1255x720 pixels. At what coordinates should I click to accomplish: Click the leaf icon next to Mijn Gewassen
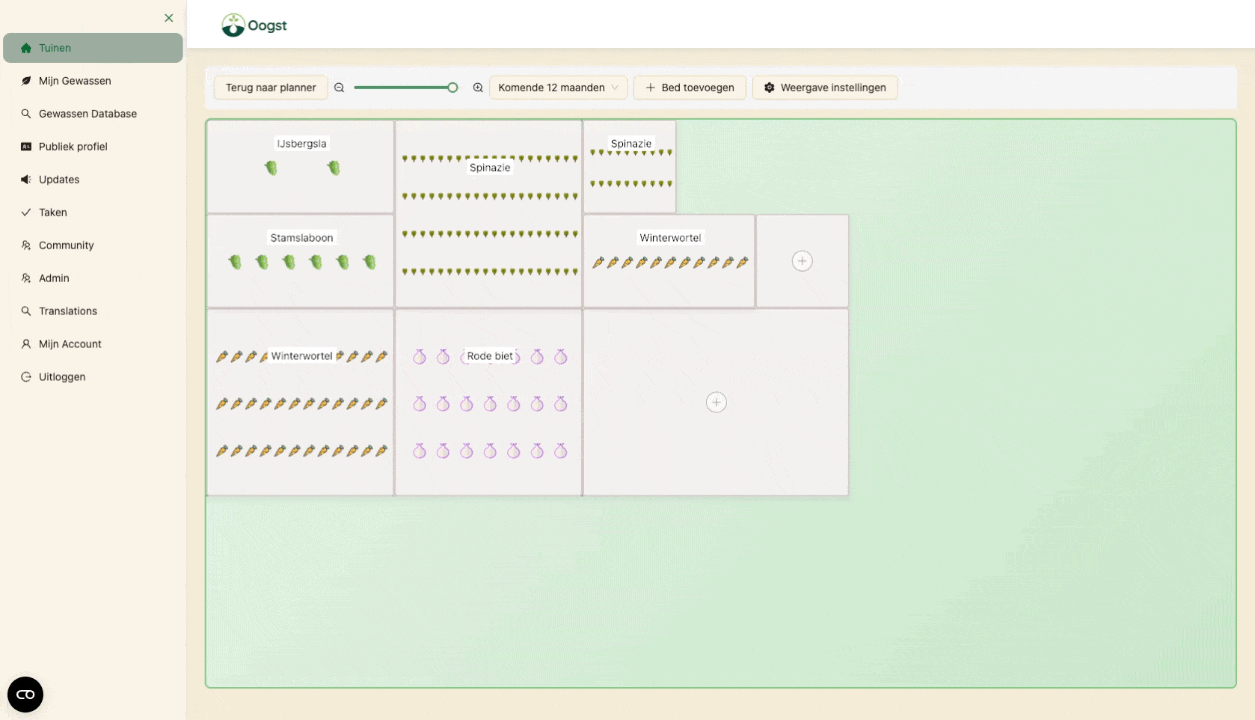click(26, 81)
